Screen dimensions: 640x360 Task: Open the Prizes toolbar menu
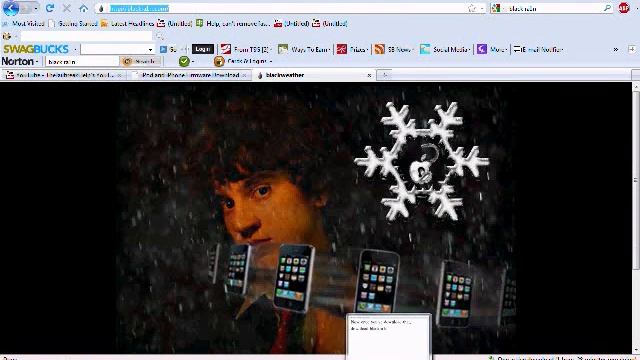(352, 49)
